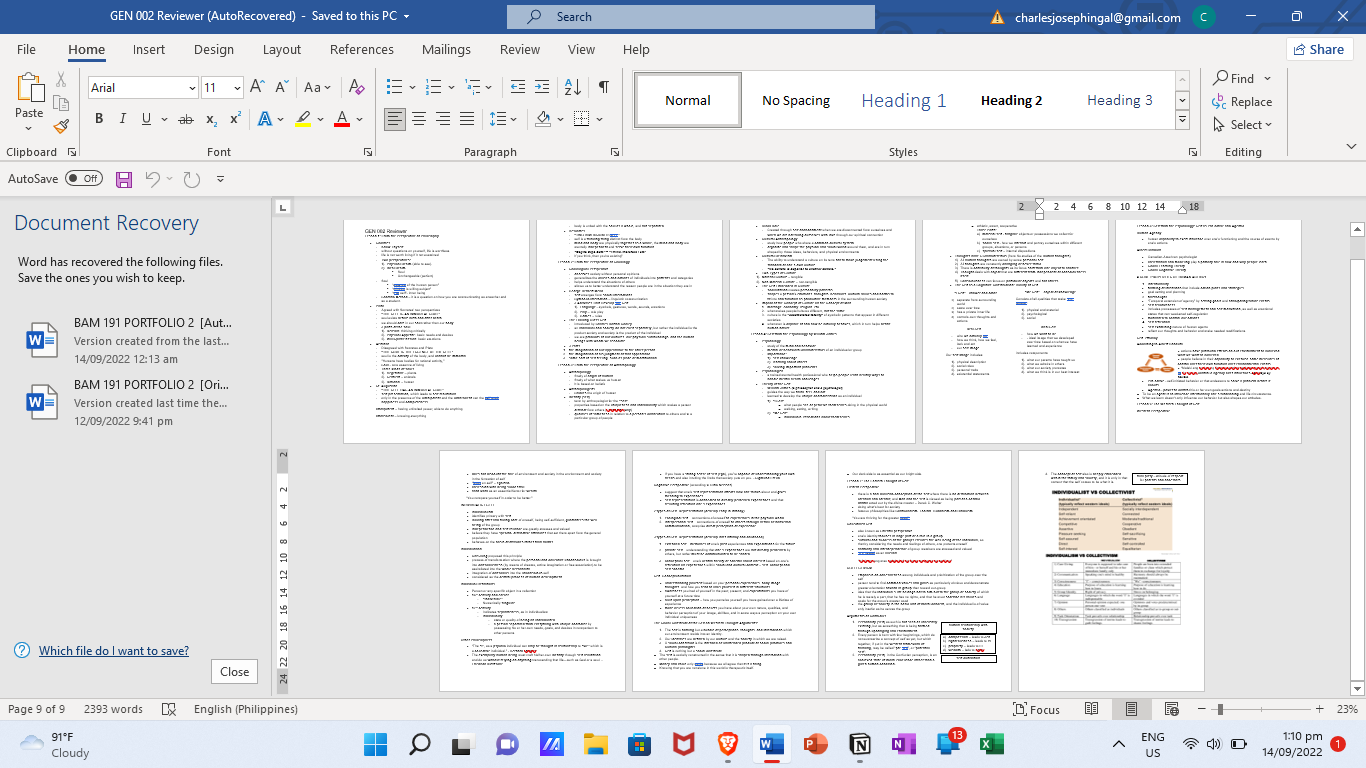
Task: Apply the Heading 1 style
Action: (x=904, y=100)
